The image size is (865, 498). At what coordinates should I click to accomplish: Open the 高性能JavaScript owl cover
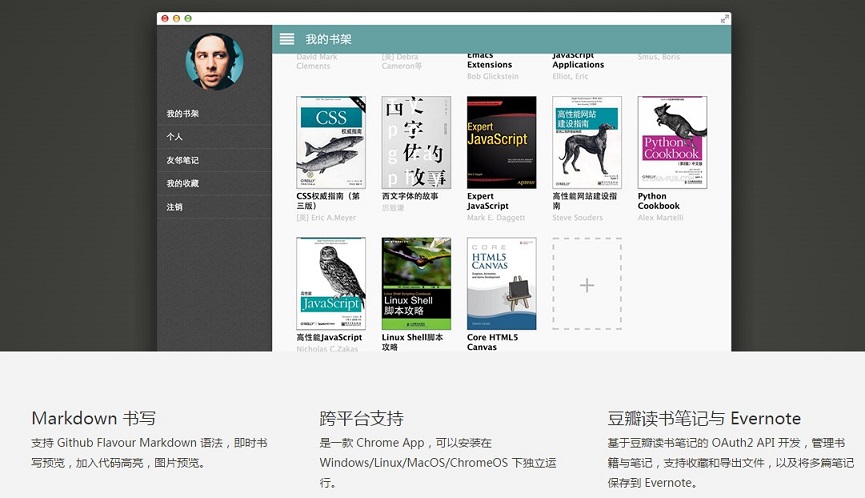[x=330, y=283]
